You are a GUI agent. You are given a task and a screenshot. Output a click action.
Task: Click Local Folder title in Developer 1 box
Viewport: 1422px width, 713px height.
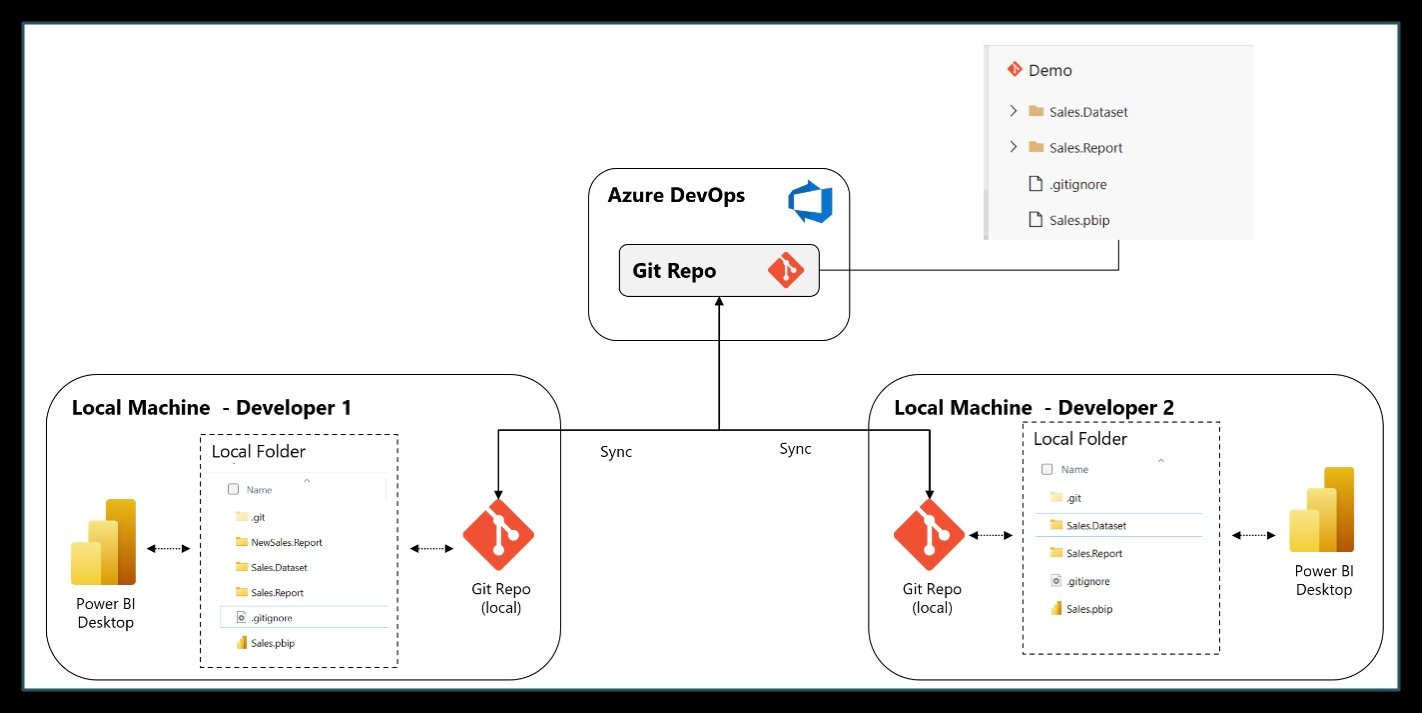click(259, 451)
